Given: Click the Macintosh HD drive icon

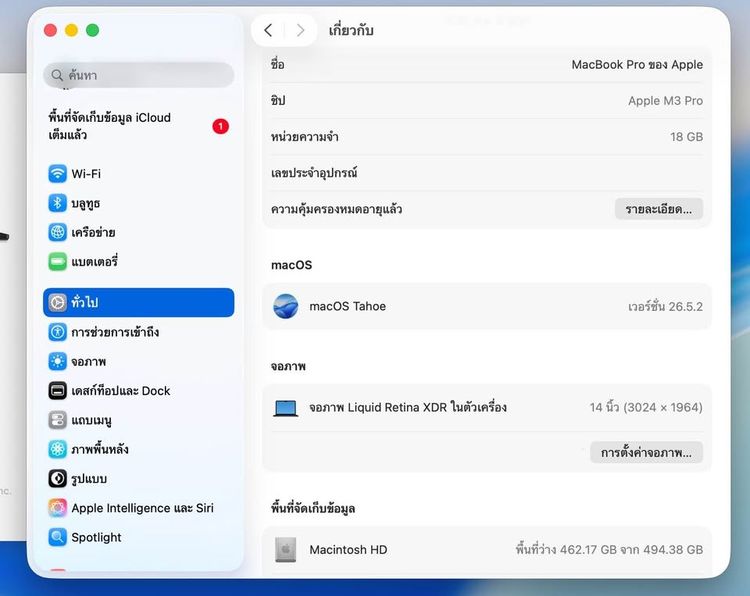Looking at the screenshot, I should (x=286, y=550).
